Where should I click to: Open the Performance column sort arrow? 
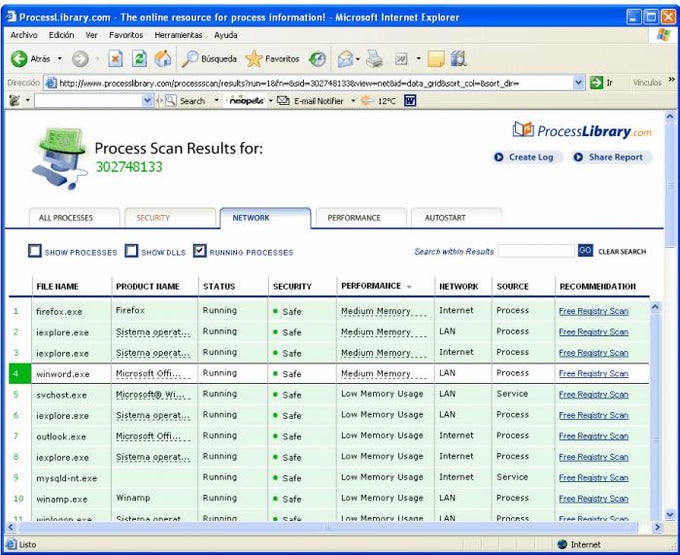[x=408, y=287]
